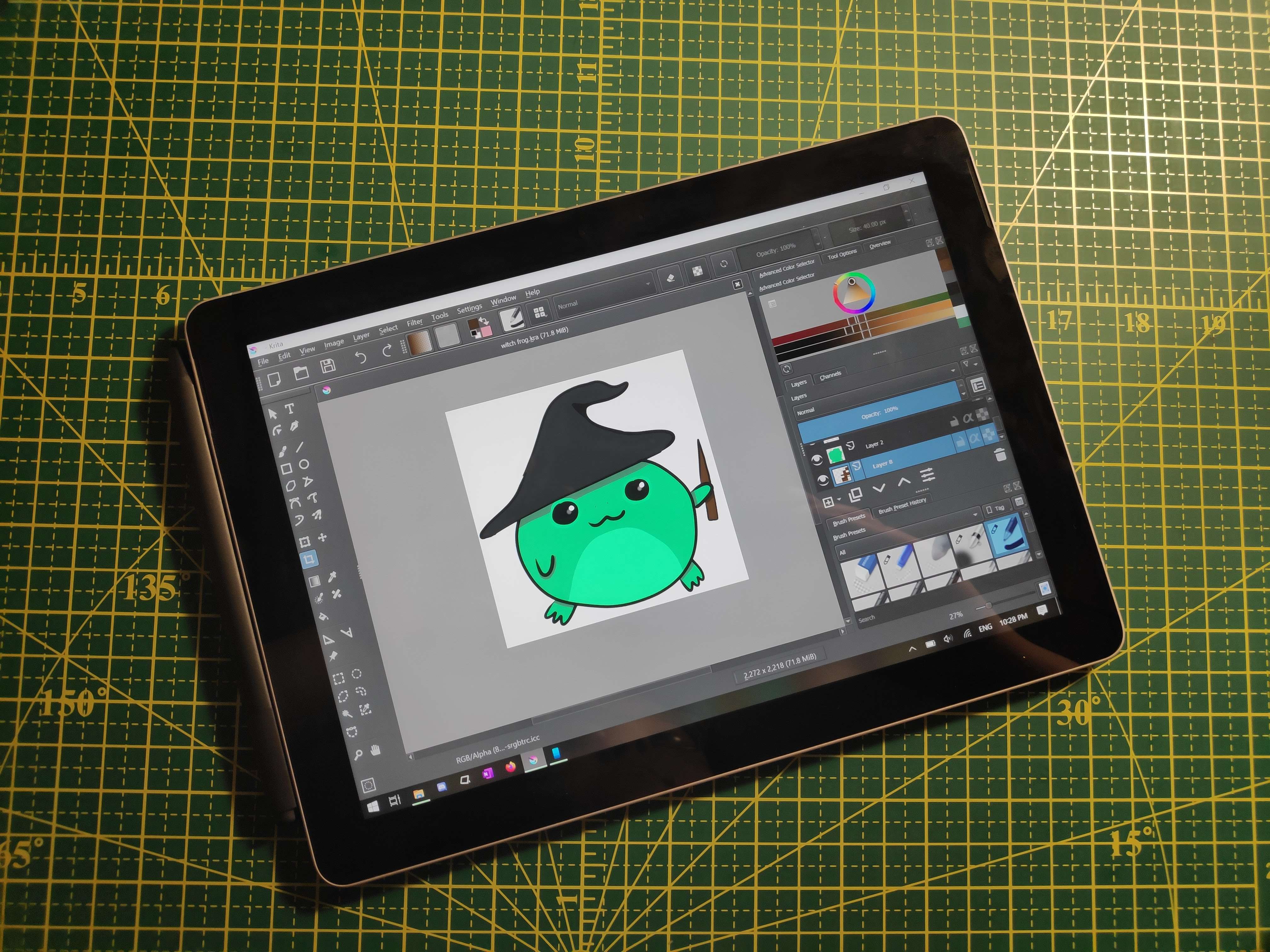The image size is (1270, 952).
Task: Switch to the Tool Options tab
Action: click(842, 254)
